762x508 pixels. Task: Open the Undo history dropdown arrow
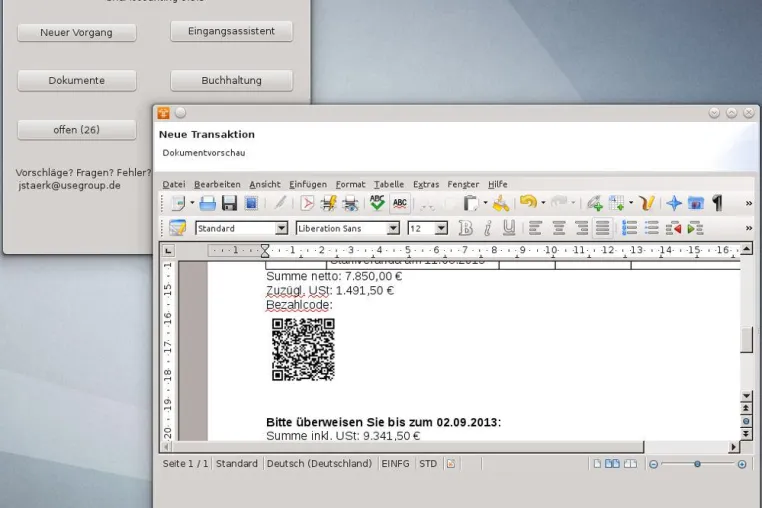pyautogui.click(x=543, y=203)
